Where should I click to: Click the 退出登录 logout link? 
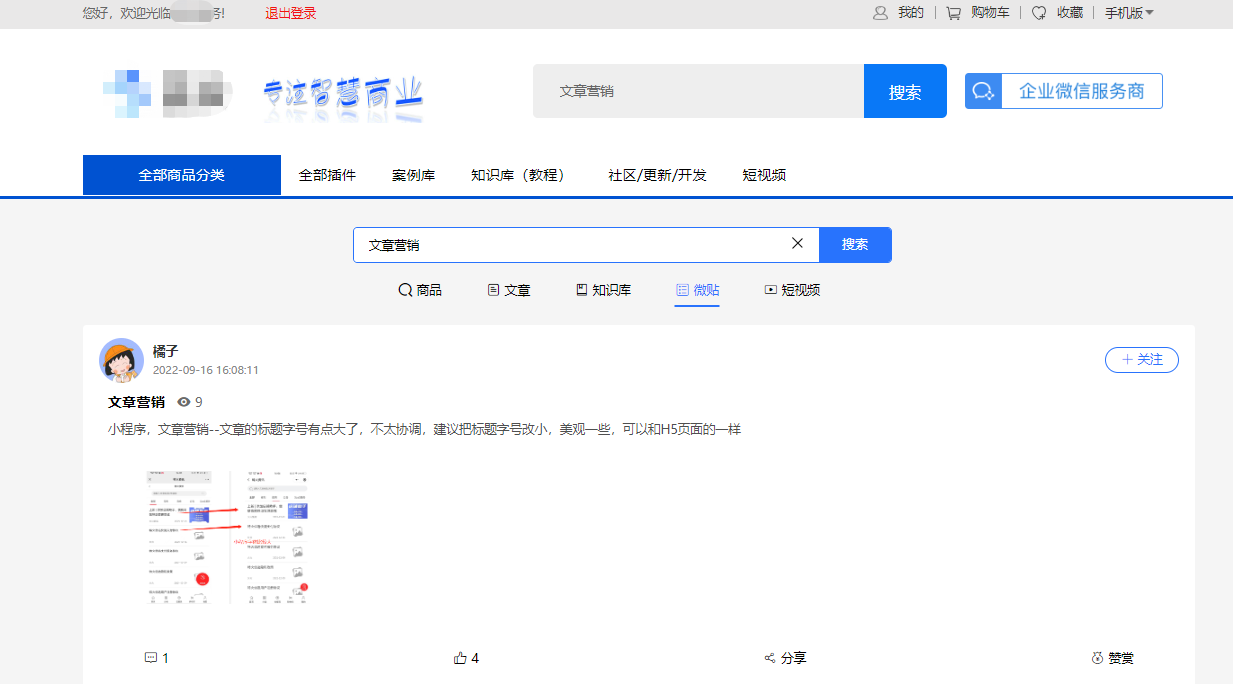coord(290,13)
